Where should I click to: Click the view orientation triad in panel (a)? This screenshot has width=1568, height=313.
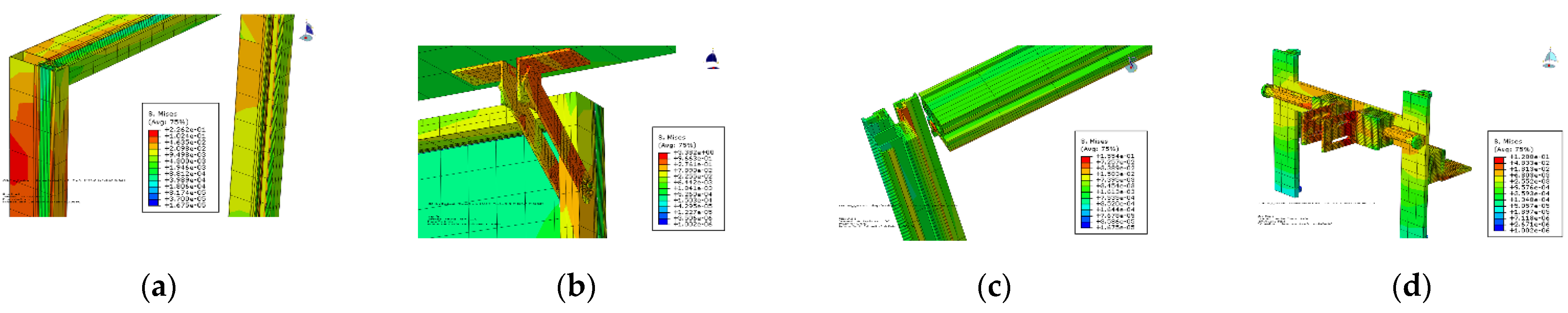pyautogui.click(x=307, y=31)
